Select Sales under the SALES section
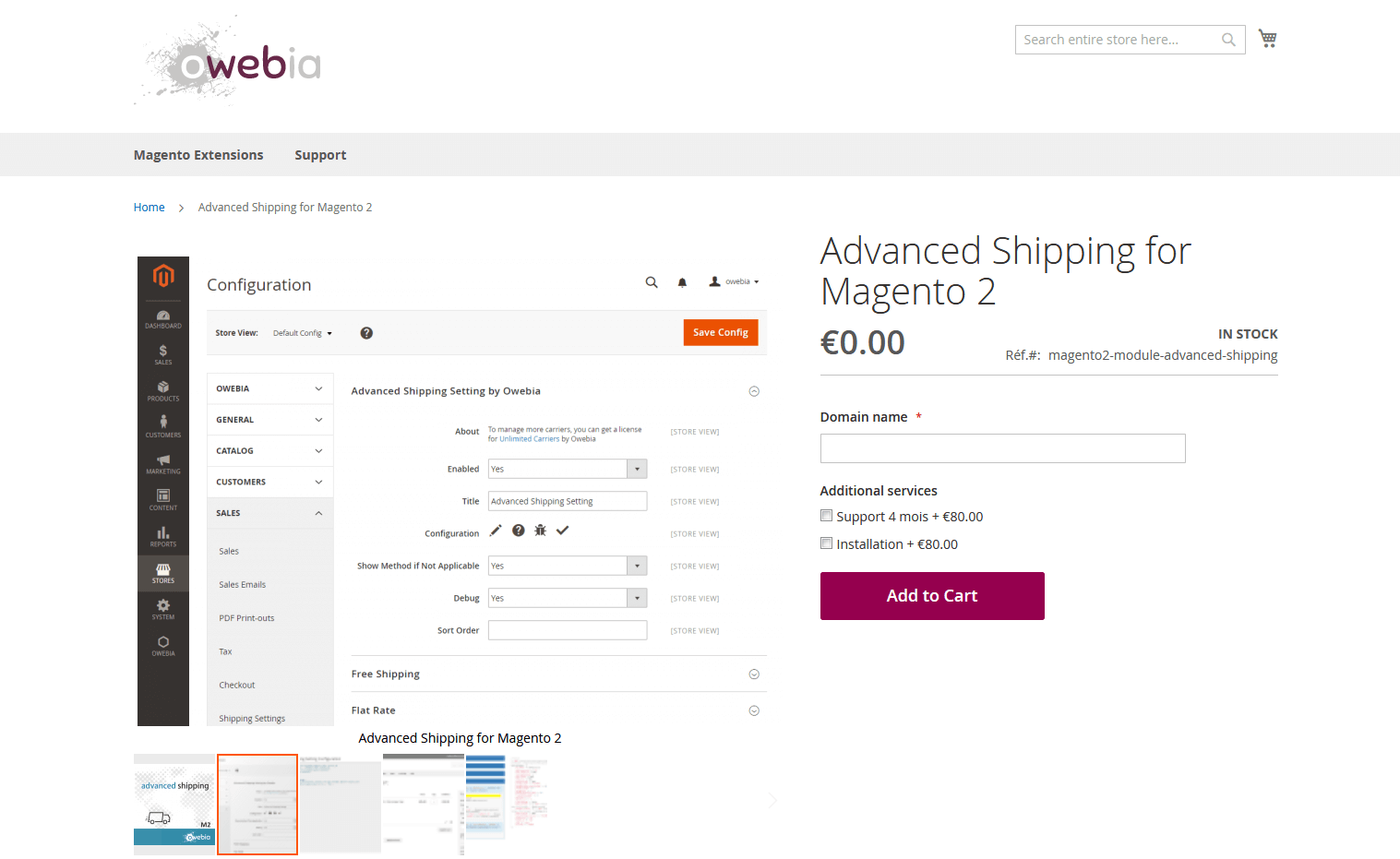This screenshot has width=1400, height=859. (x=229, y=551)
